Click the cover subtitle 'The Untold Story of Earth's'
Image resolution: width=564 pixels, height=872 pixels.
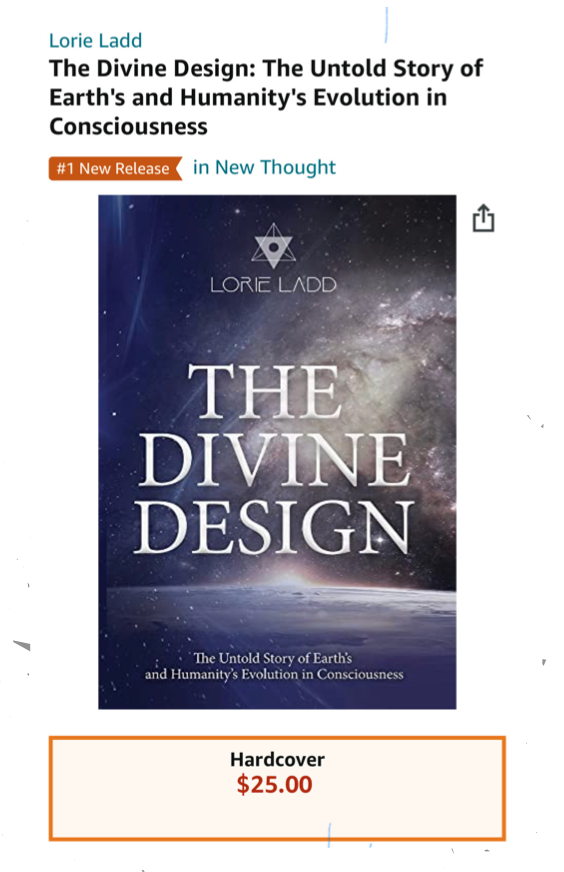[273, 658]
